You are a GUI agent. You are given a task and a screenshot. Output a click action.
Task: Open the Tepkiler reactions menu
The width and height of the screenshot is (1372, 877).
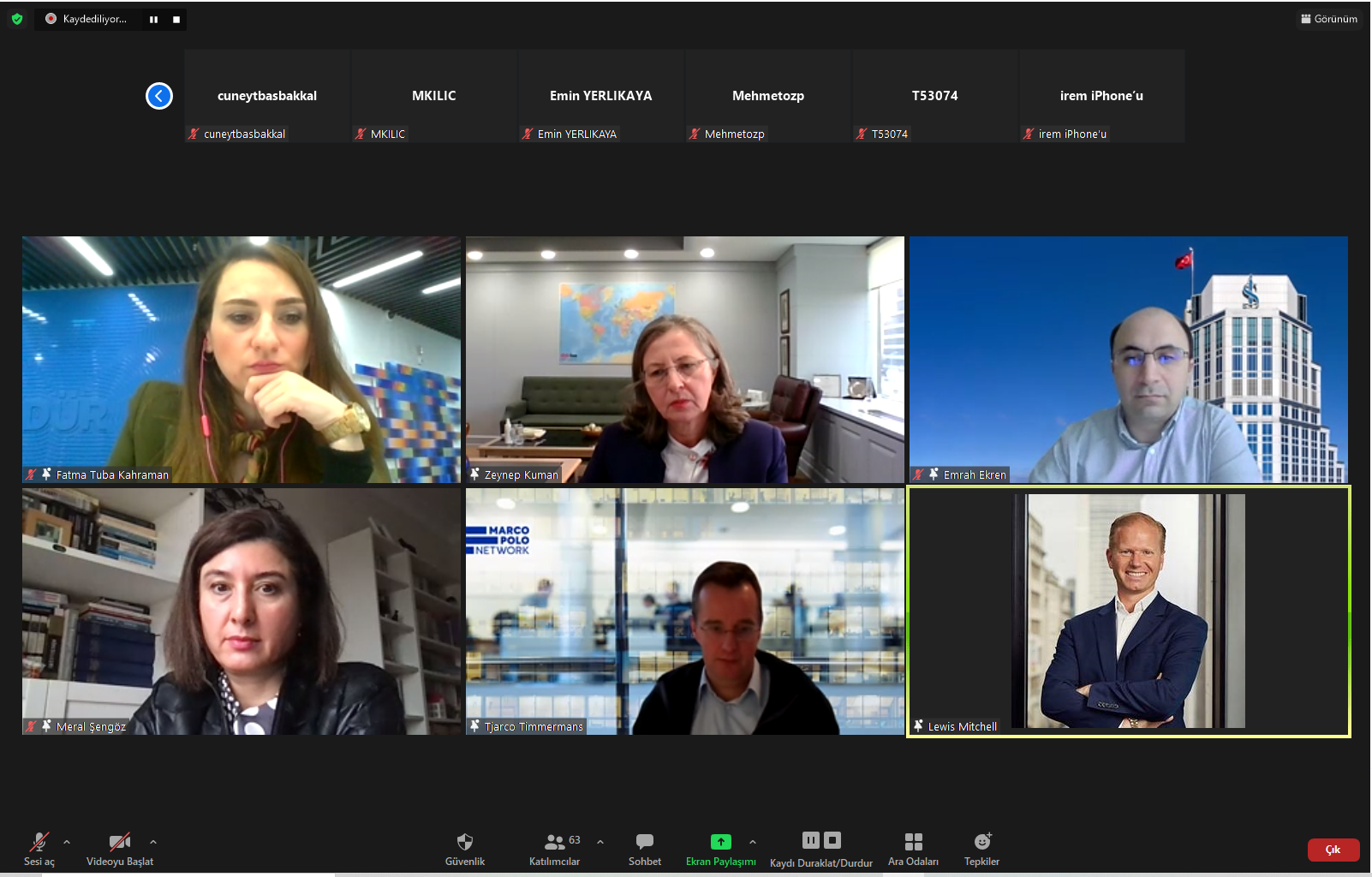pos(982,849)
